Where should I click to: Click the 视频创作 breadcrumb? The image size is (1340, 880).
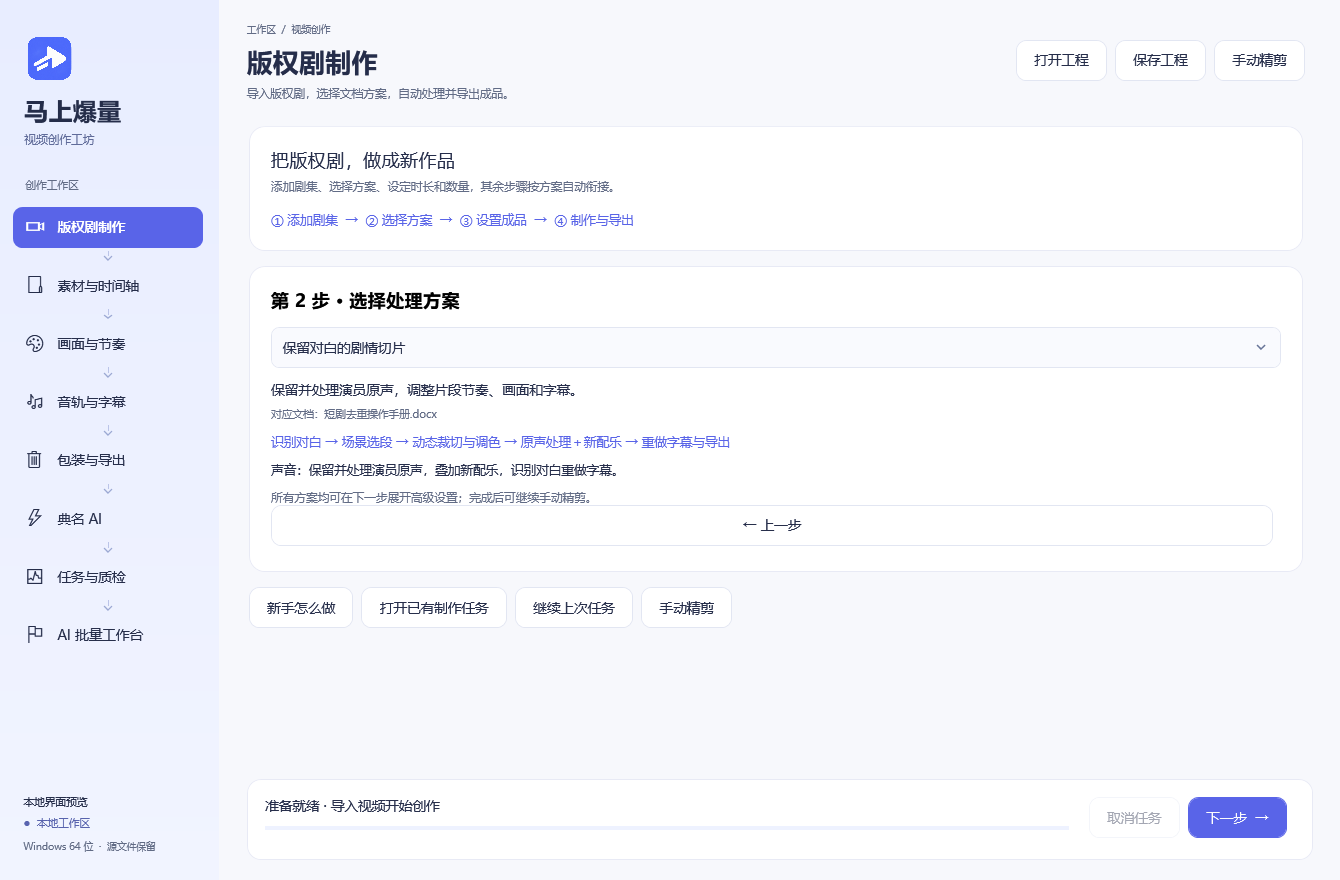click(x=311, y=29)
